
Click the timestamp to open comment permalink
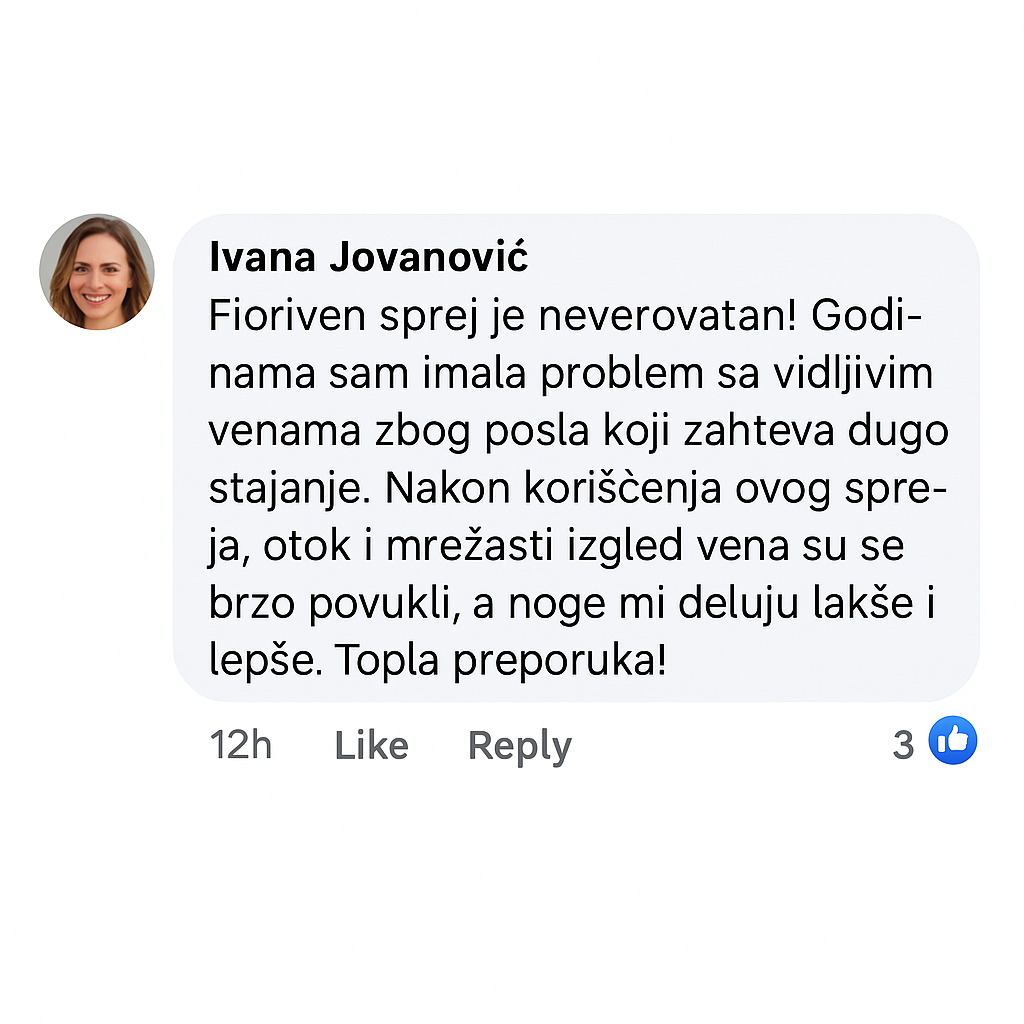pyautogui.click(x=241, y=745)
